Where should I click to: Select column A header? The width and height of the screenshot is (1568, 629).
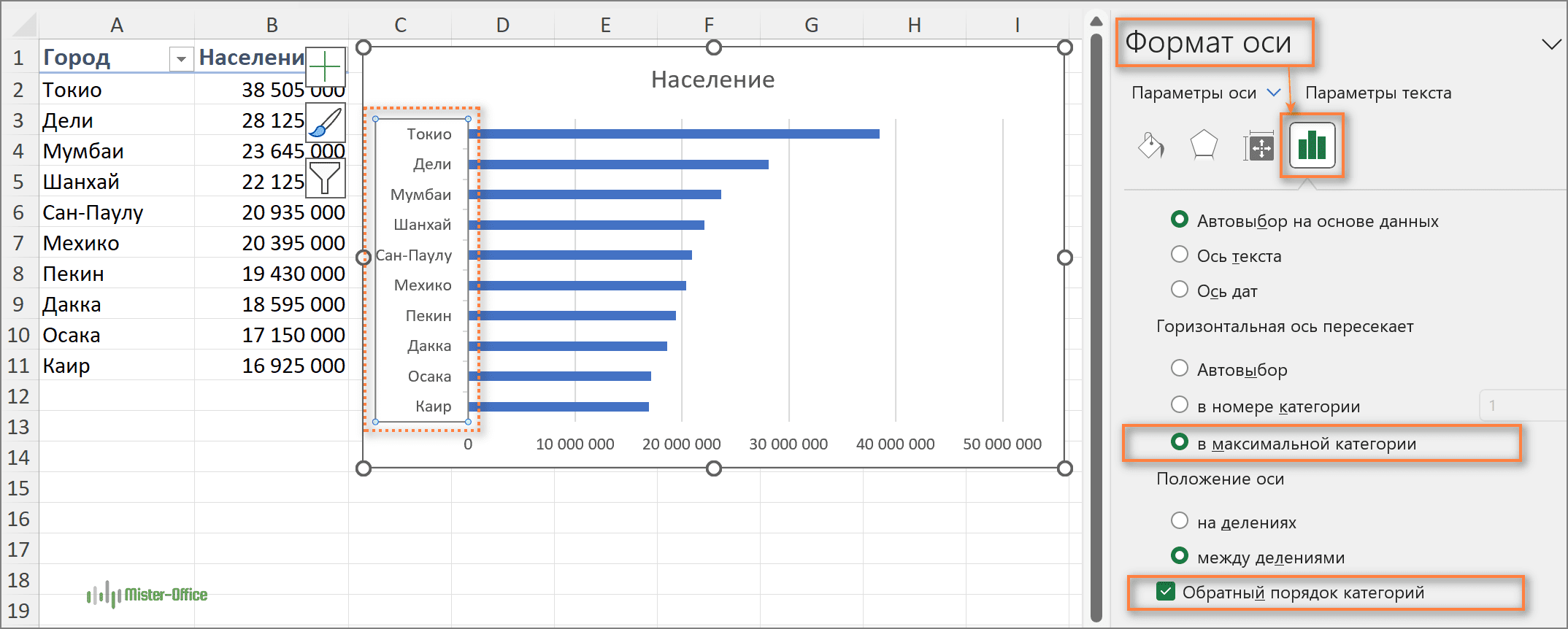click(117, 25)
